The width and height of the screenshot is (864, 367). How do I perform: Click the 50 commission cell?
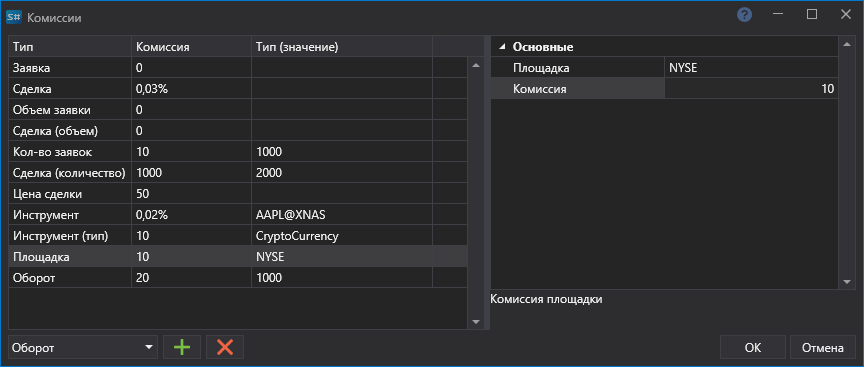click(192, 194)
